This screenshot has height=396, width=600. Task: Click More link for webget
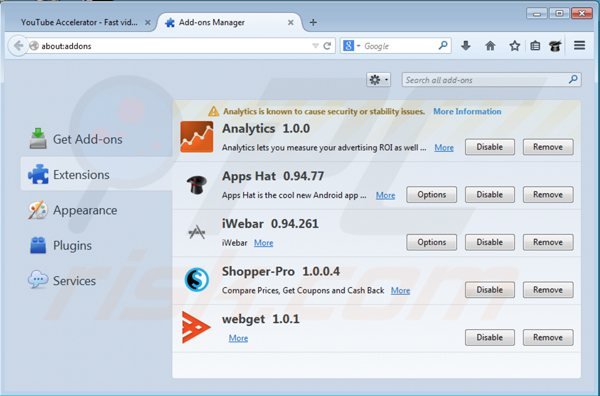[x=238, y=338]
